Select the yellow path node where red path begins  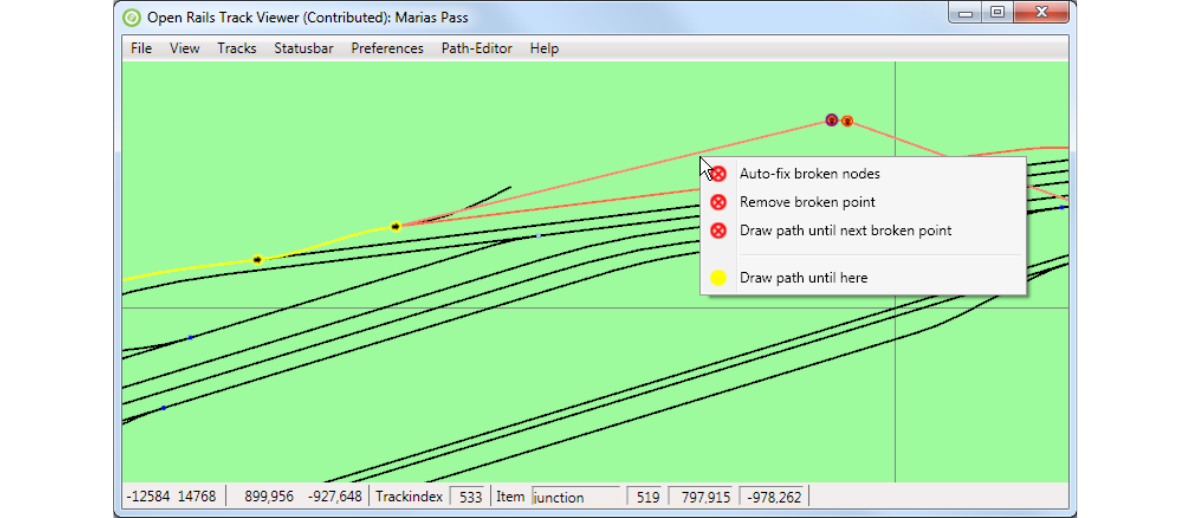tap(395, 226)
